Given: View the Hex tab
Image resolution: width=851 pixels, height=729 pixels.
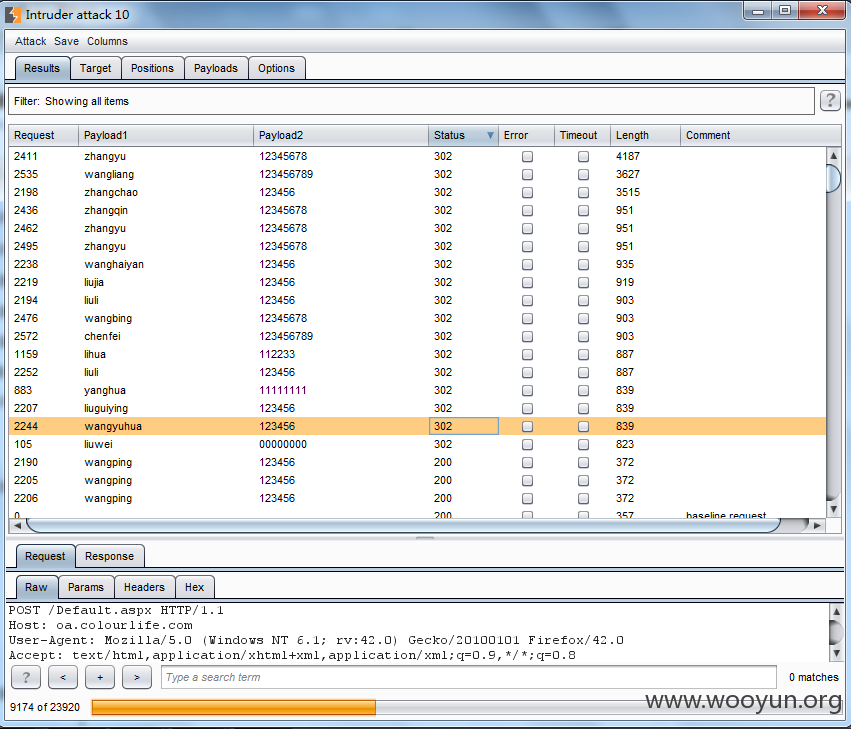Looking at the screenshot, I should (194, 587).
